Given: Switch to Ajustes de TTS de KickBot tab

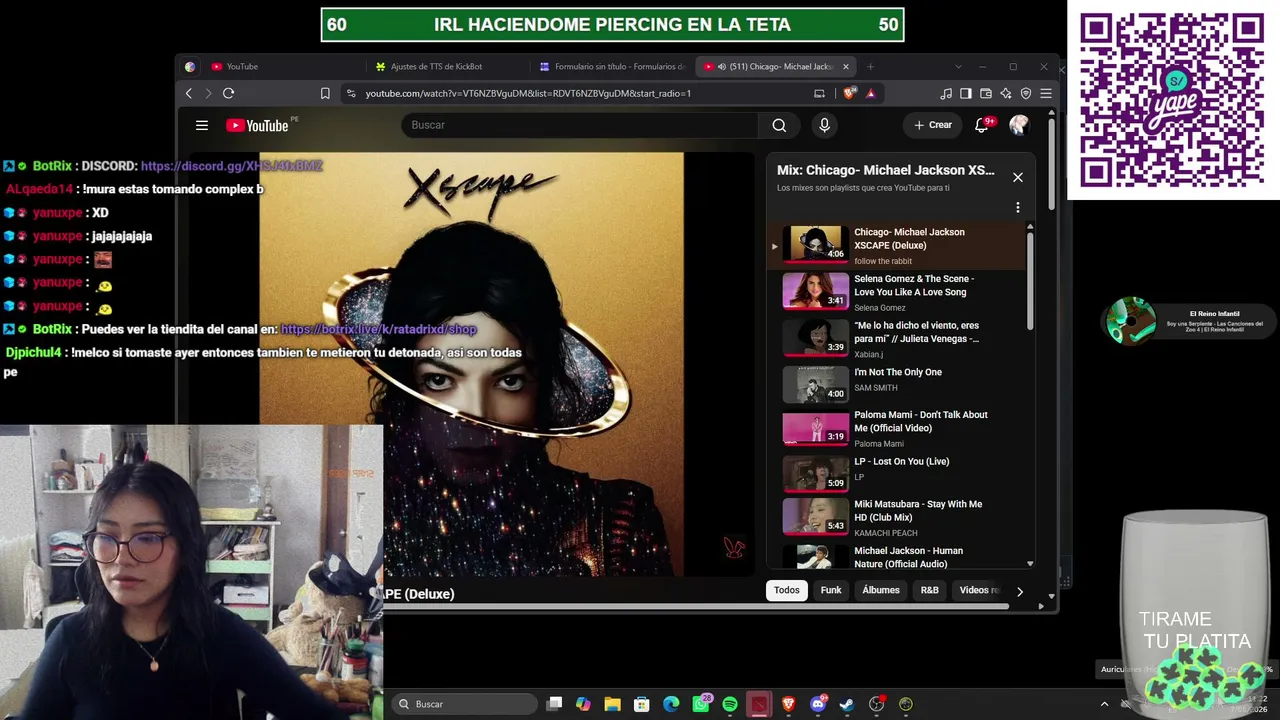Looking at the screenshot, I should coord(447,67).
